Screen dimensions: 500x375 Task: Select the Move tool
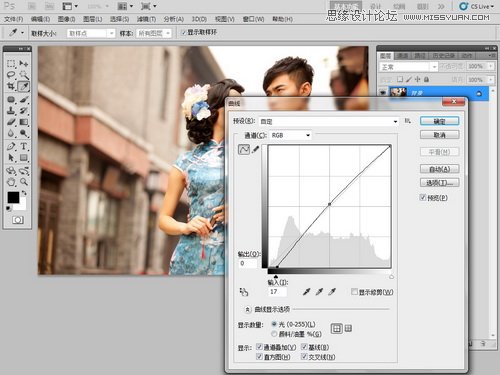point(24,63)
